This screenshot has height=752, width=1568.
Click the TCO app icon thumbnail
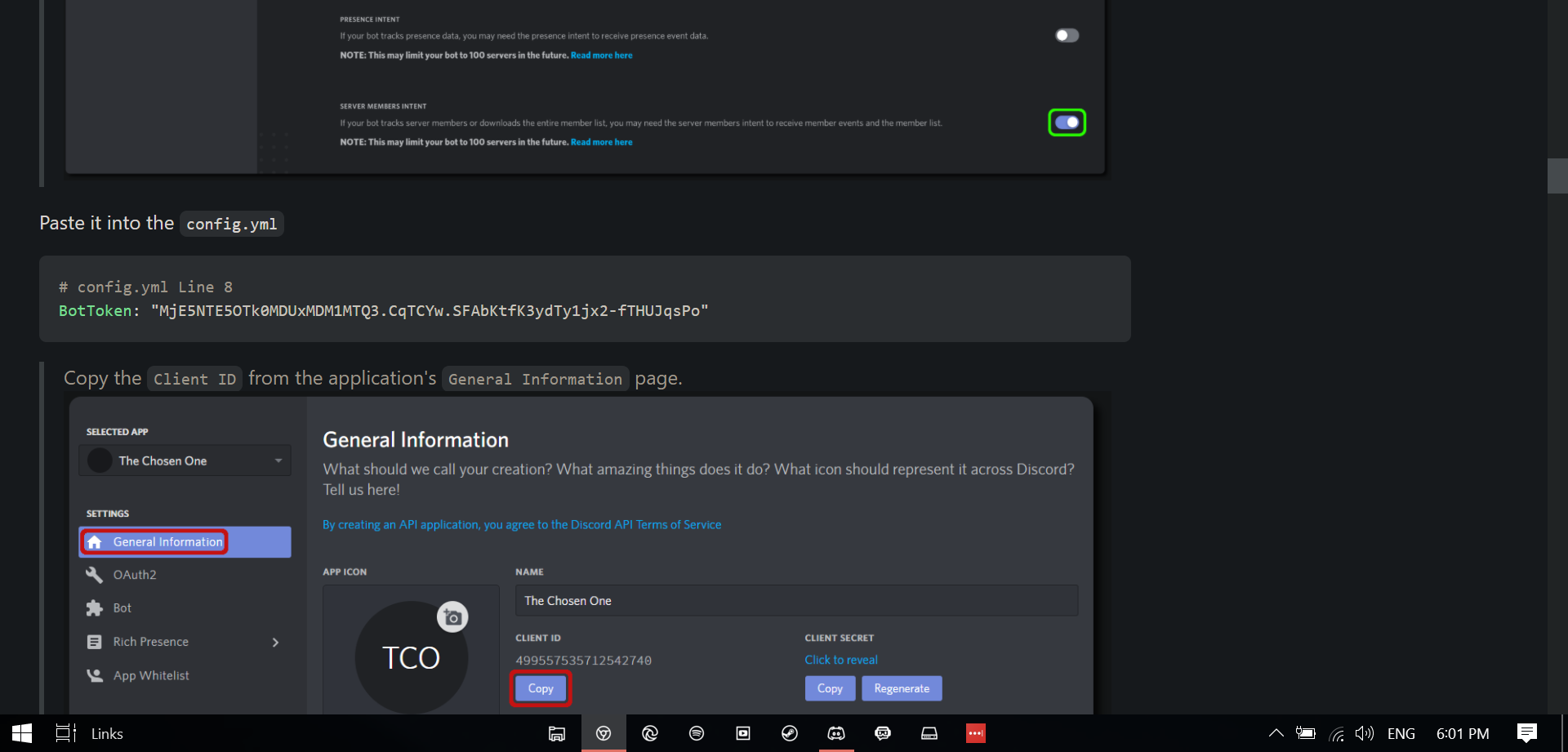tap(411, 657)
